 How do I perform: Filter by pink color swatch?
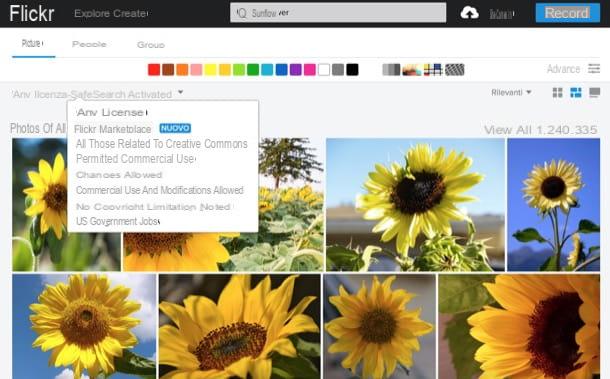196,70
